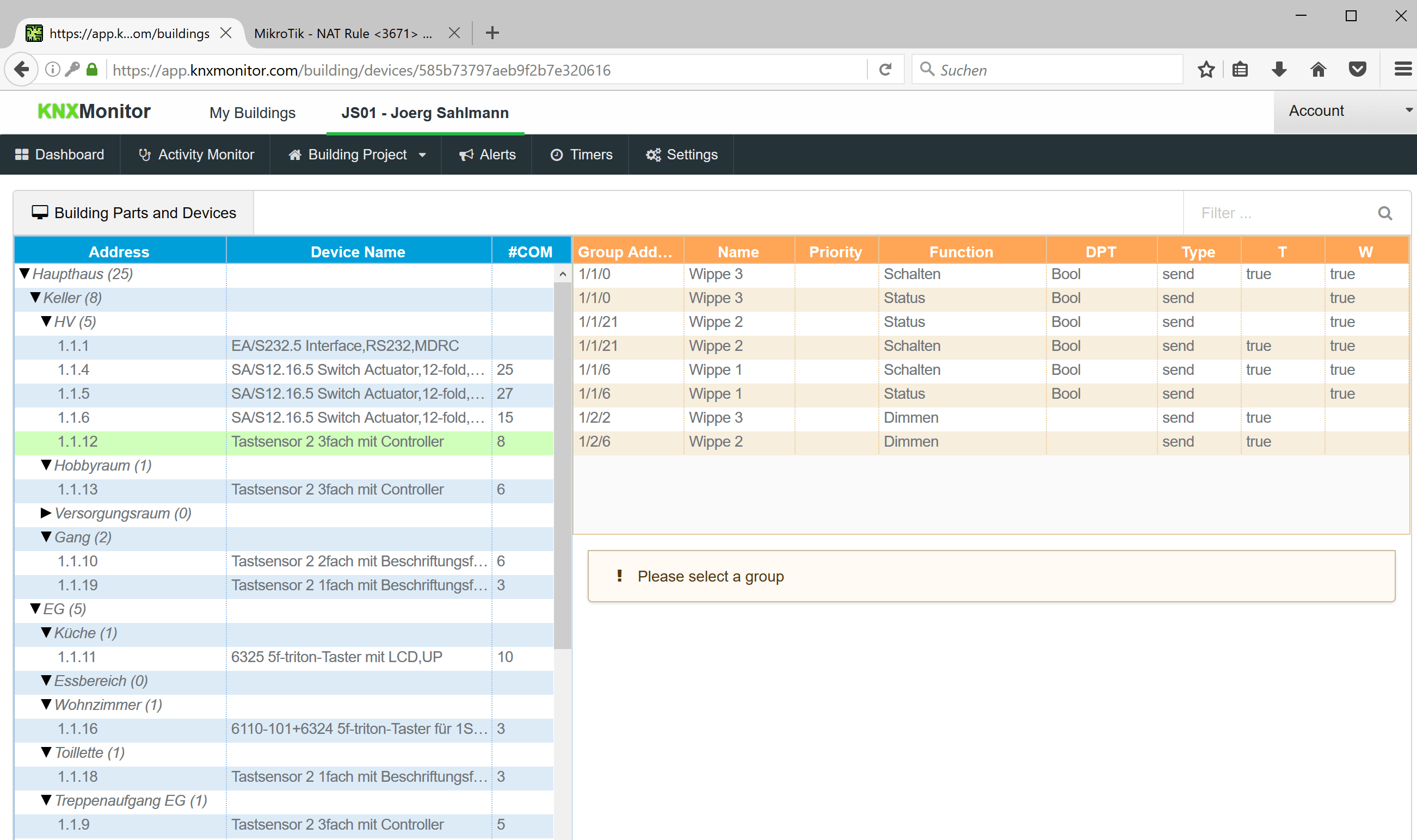Viewport: 1417px width, 840px height.
Task: Open the Settings menu item
Action: pos(682,155)
